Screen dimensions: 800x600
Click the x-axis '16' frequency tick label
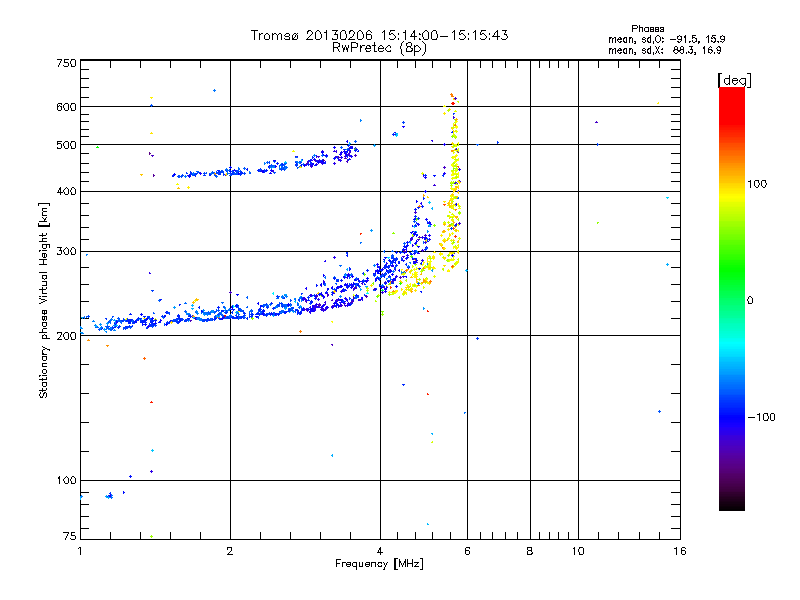pyautogui.click(x=680, y=551)
